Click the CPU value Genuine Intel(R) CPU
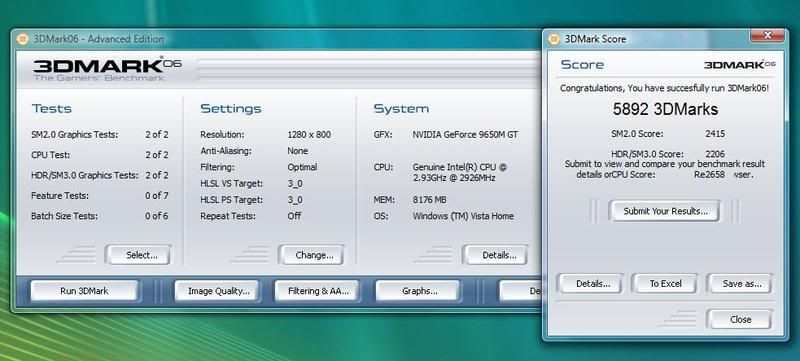The height and width of the screenshot is (361, 800). pos(460,172)
